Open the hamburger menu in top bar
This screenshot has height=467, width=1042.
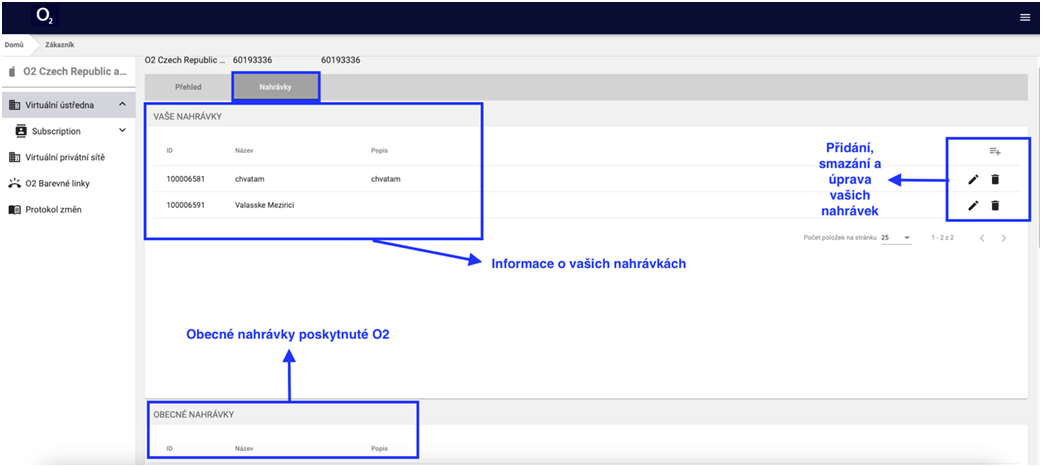1024,17
